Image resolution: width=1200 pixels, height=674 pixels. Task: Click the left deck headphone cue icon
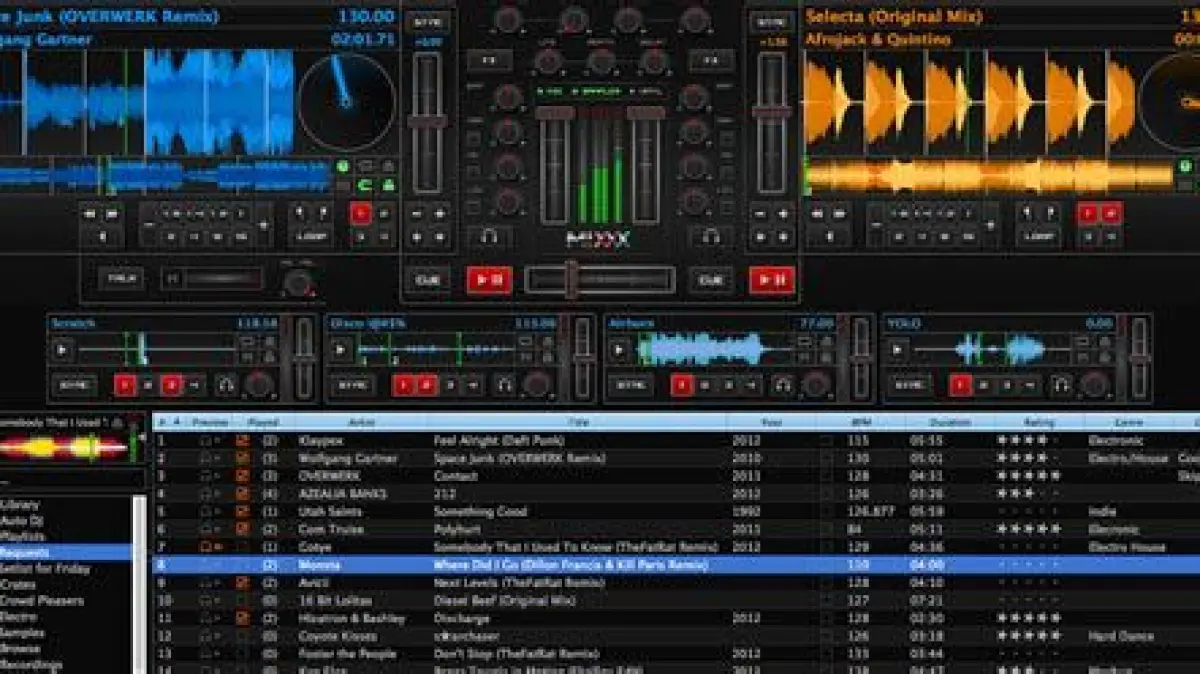point(489,237)
